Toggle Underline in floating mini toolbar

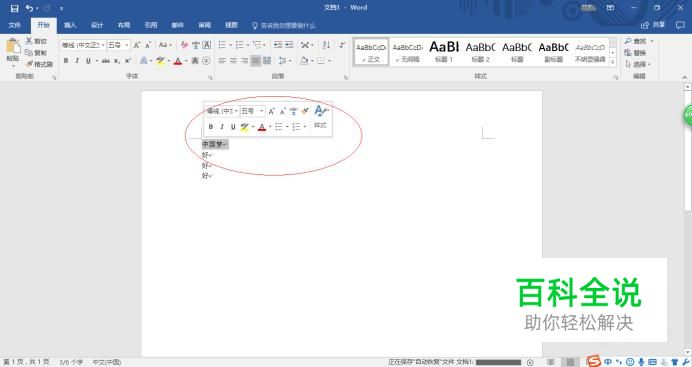click(233, 127)
